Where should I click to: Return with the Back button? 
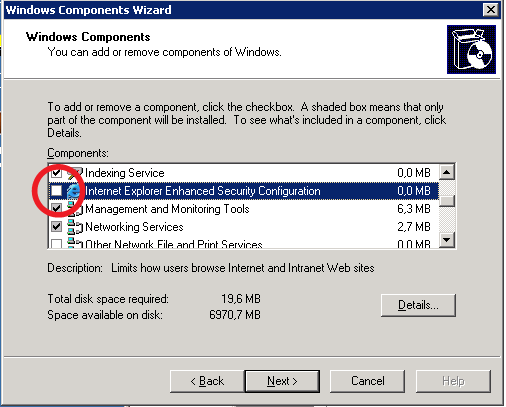pyautogui.click(x=207, y=381)
